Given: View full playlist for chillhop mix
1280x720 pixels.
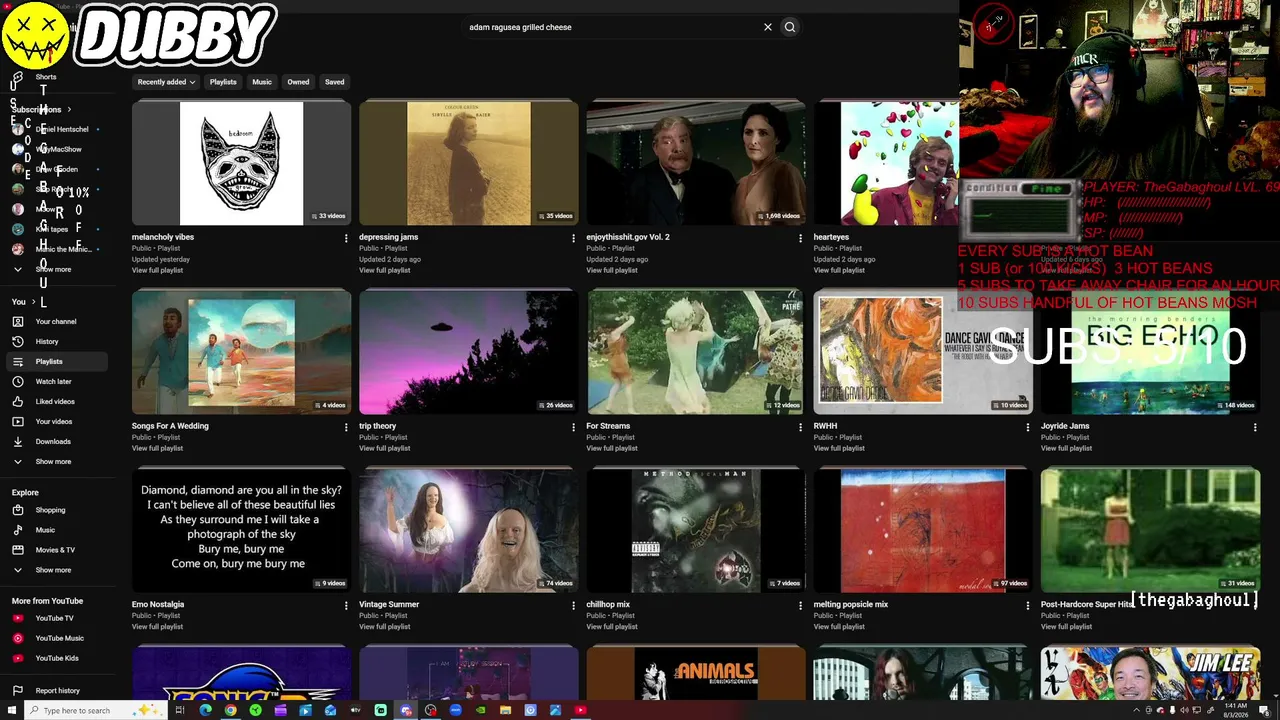Looking at the screenshot, I should point(611,626).
